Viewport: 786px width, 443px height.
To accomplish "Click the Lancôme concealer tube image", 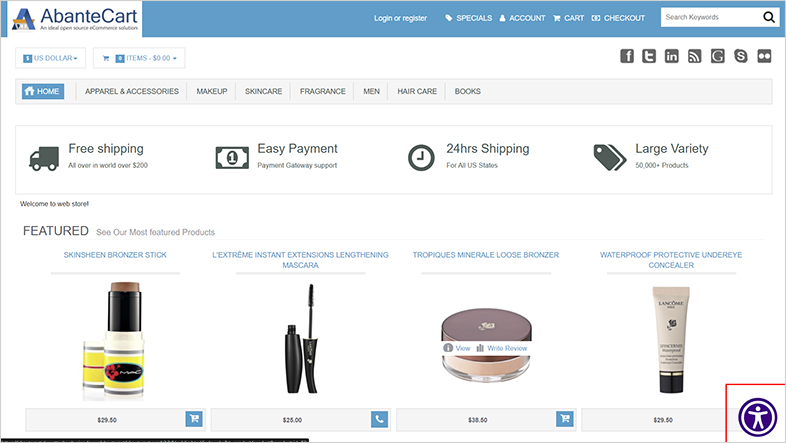I will click(x=671, y=340).
